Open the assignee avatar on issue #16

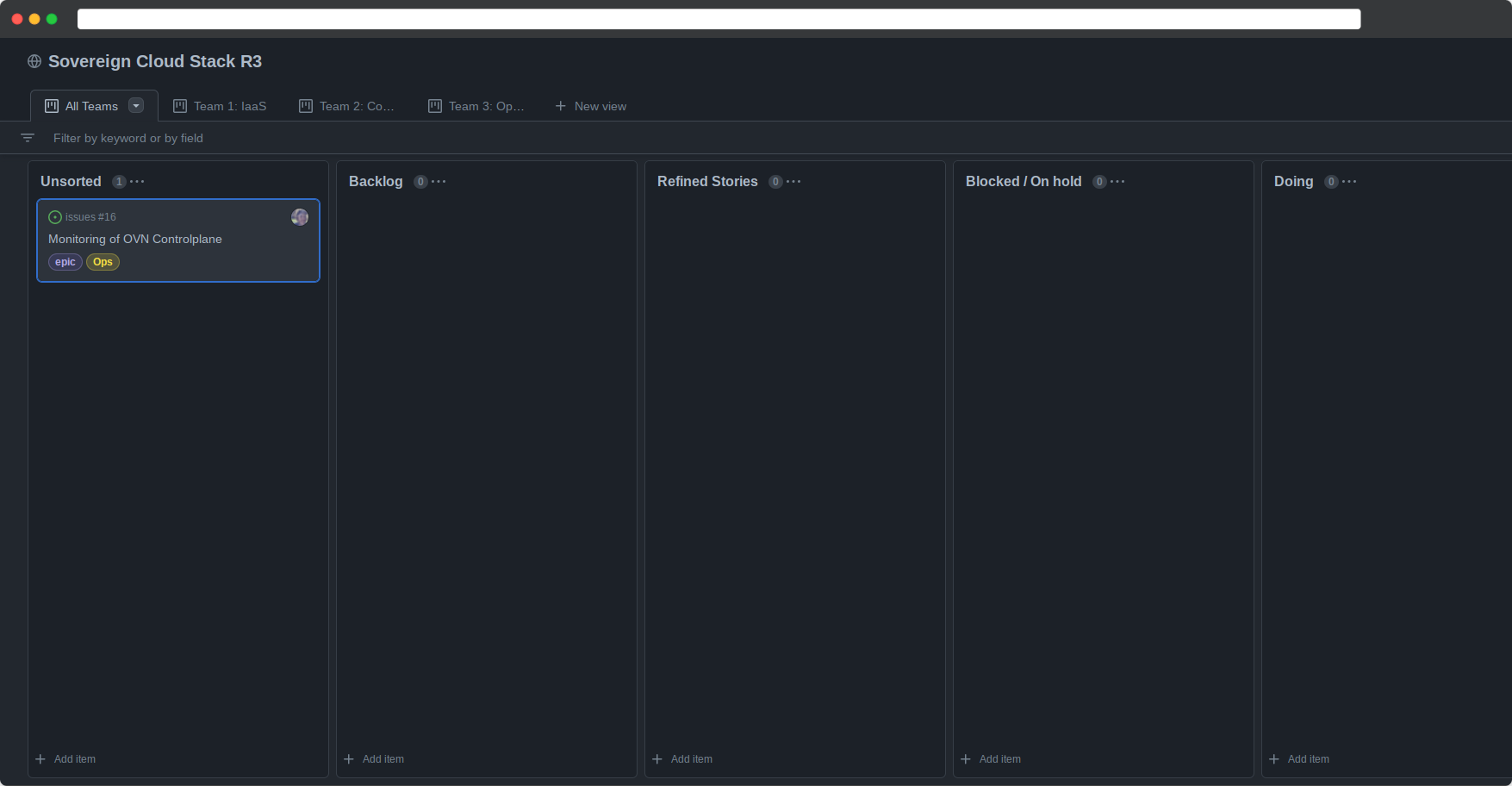click(300, 217)
